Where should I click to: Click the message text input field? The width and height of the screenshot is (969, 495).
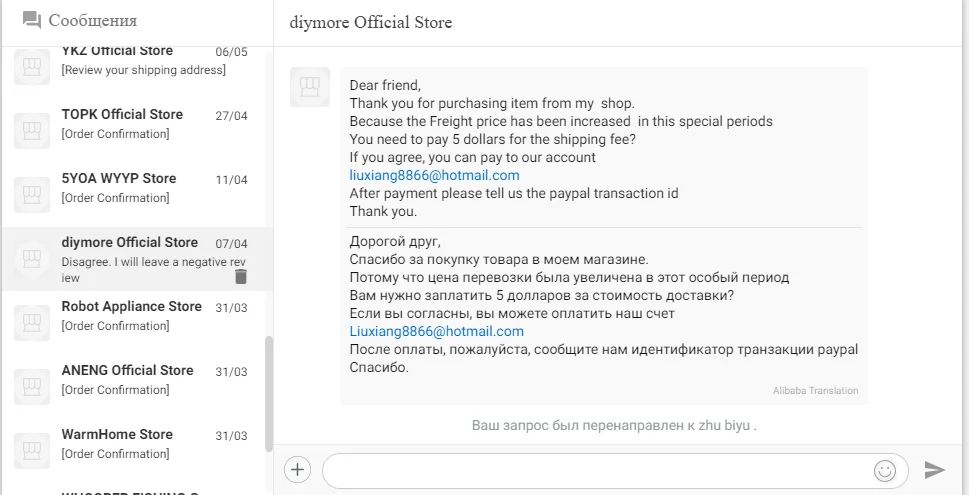tap(595, 470)
